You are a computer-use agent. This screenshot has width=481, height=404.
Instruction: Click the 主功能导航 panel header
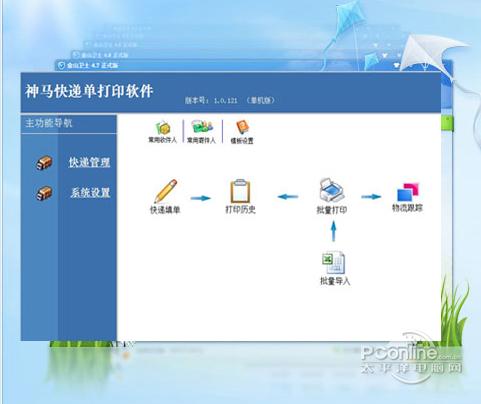coord(69,124)
